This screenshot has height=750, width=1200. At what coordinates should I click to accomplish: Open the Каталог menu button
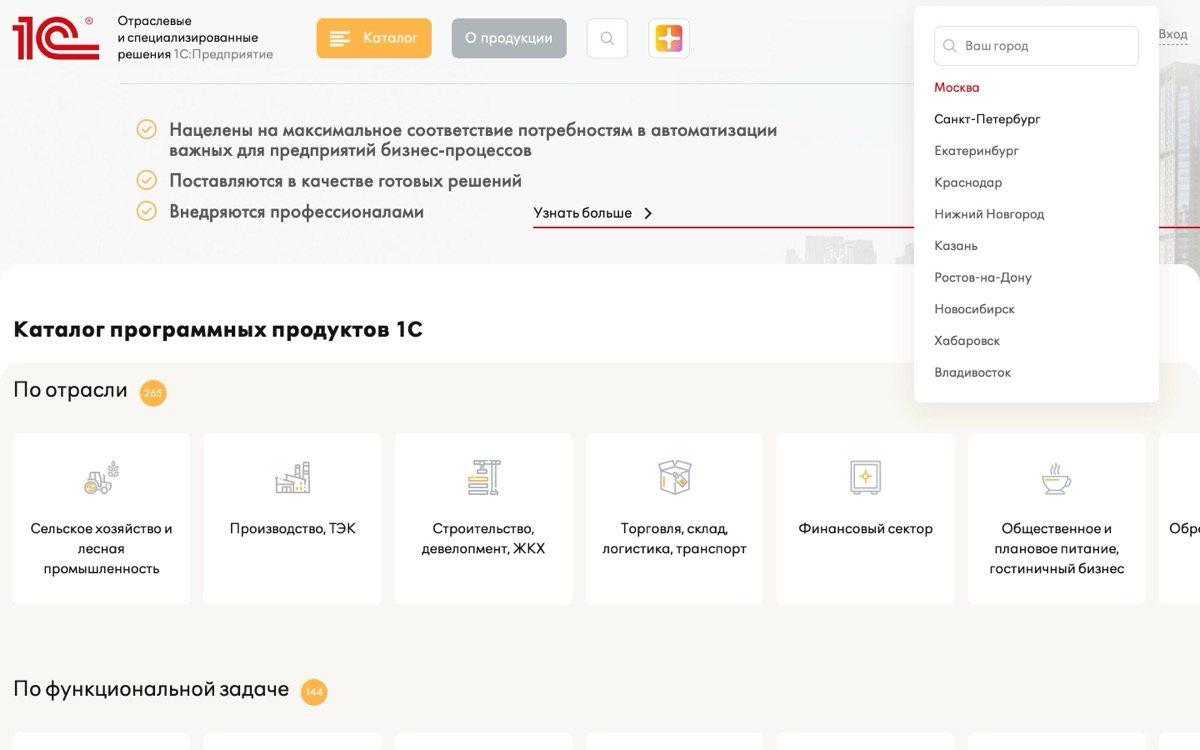[x=374, y=38]
